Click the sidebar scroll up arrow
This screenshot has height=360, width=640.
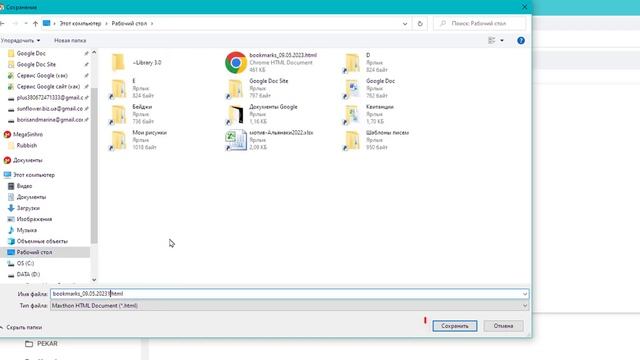click(x=94, y=53)
